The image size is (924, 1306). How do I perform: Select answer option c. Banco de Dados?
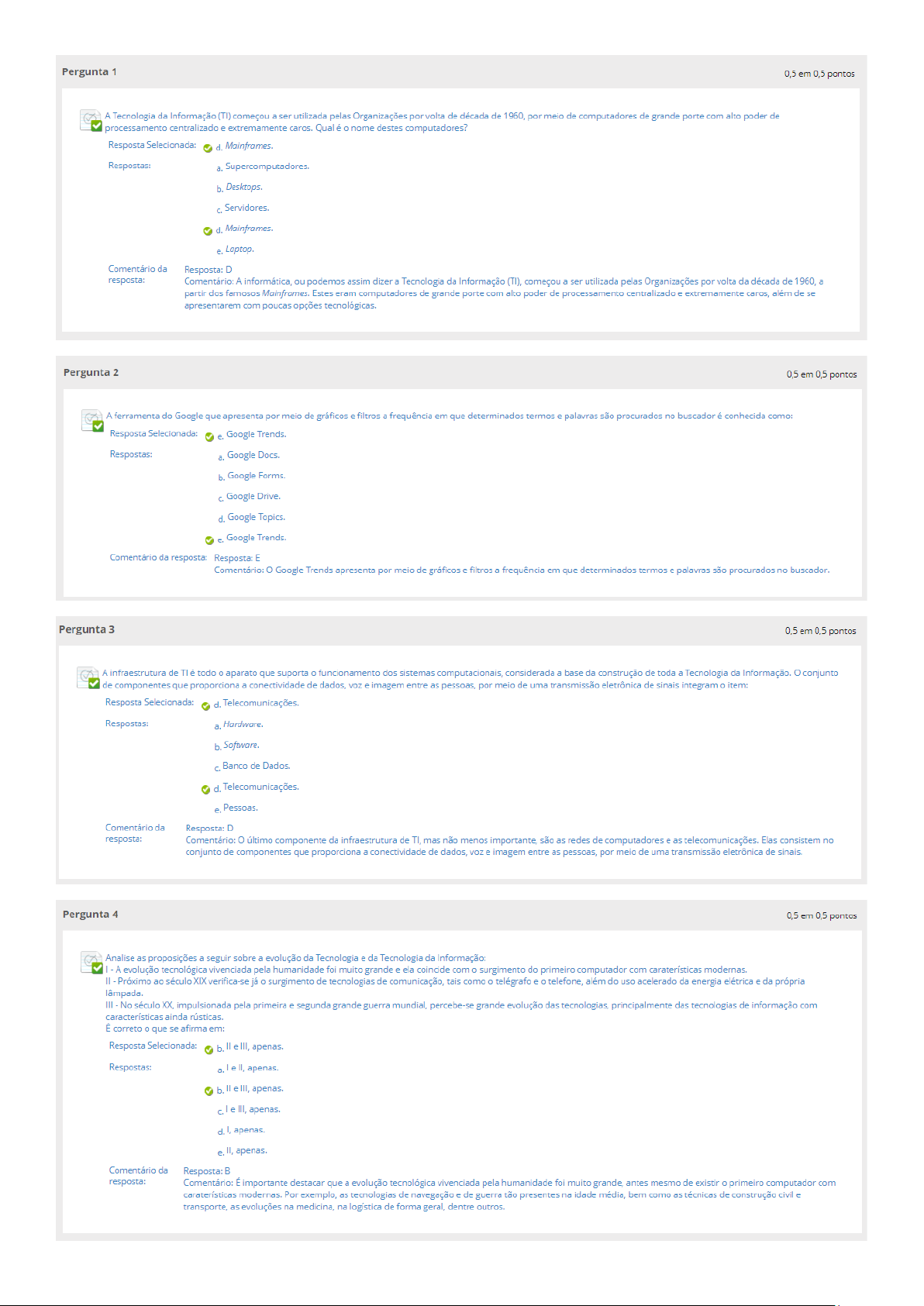pos(253,767)
